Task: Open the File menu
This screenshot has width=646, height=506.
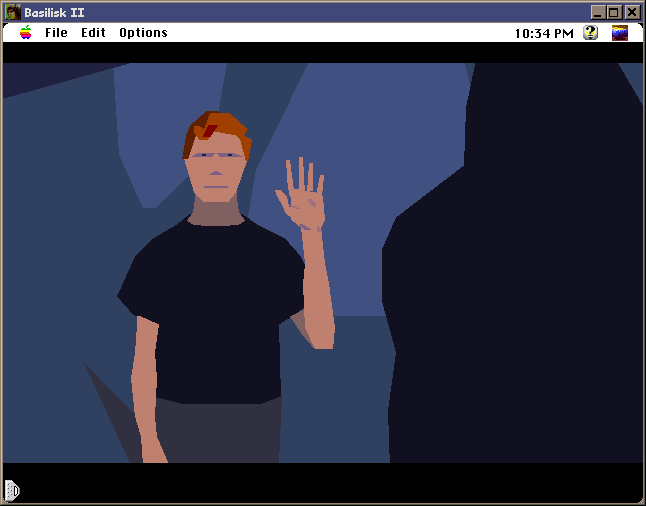Action: [56, 33]
